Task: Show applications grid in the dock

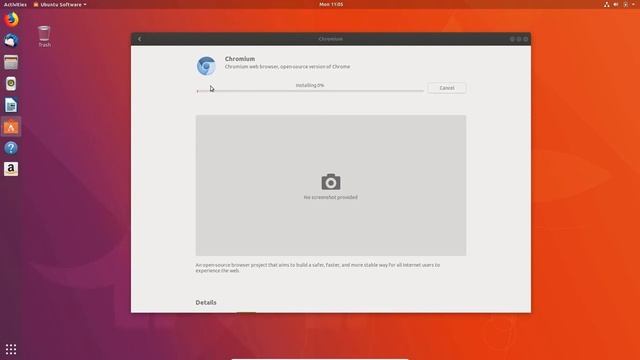Action: (x=11, y=349)
